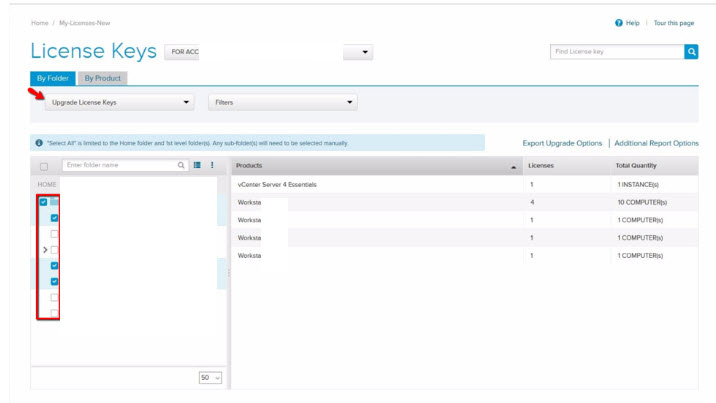
Task: Open the Filters dropdown
Action: [282, 102]
